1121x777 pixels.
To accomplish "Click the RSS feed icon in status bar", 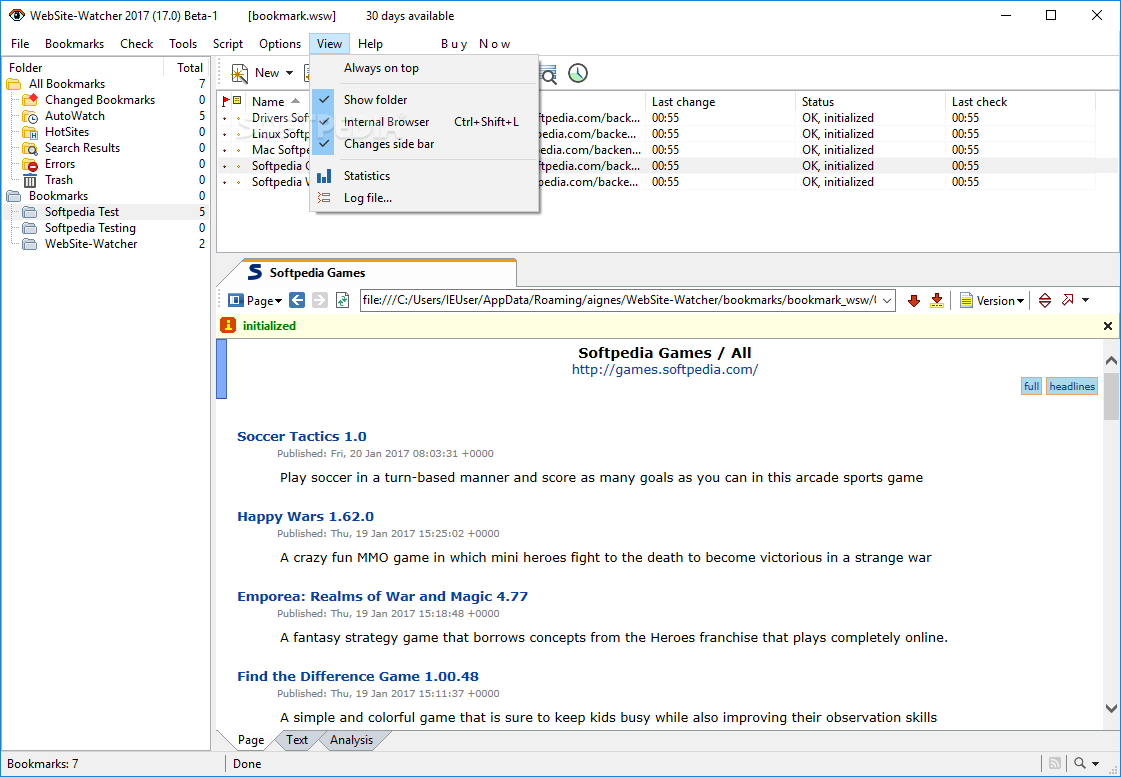I will (x=1055, y=763).
